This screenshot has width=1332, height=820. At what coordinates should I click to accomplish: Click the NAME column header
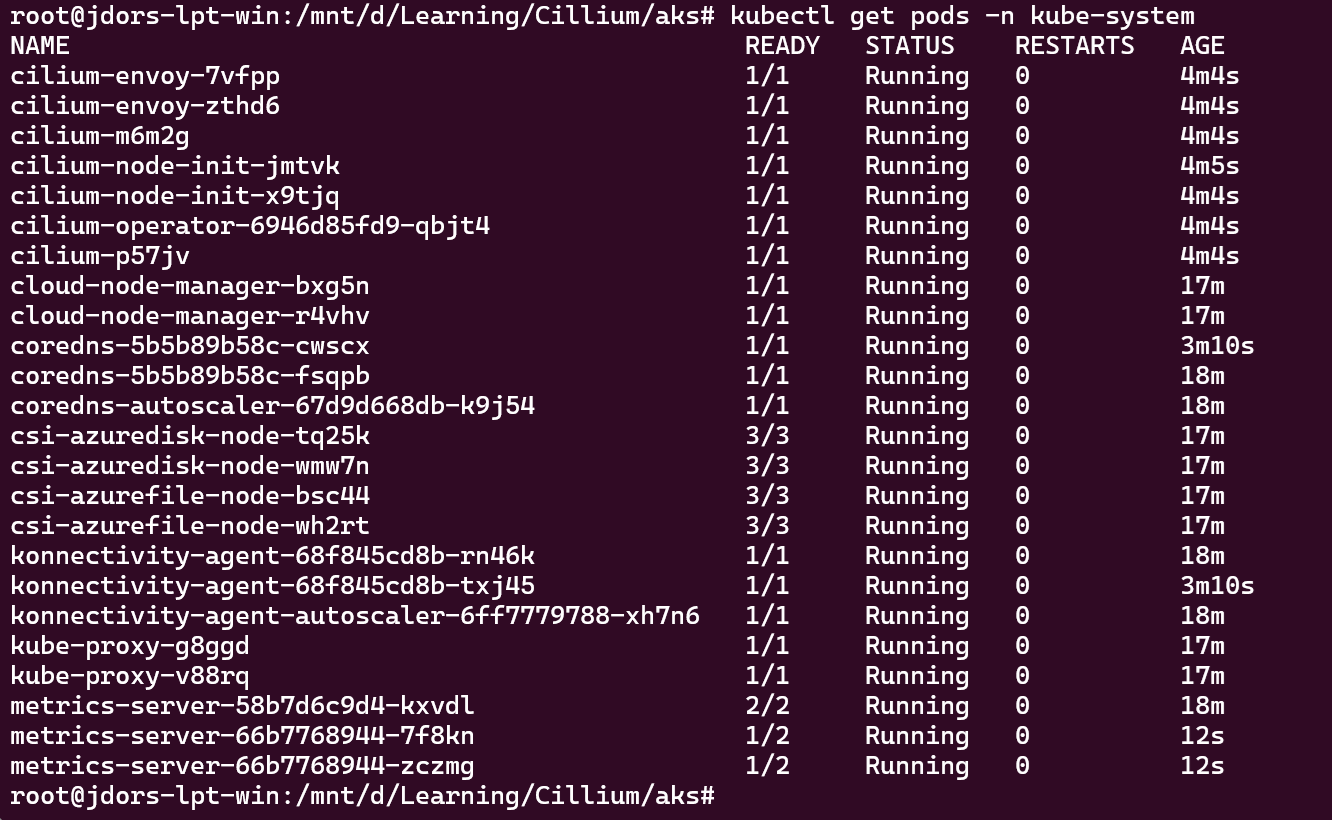(x=40, y=46)
